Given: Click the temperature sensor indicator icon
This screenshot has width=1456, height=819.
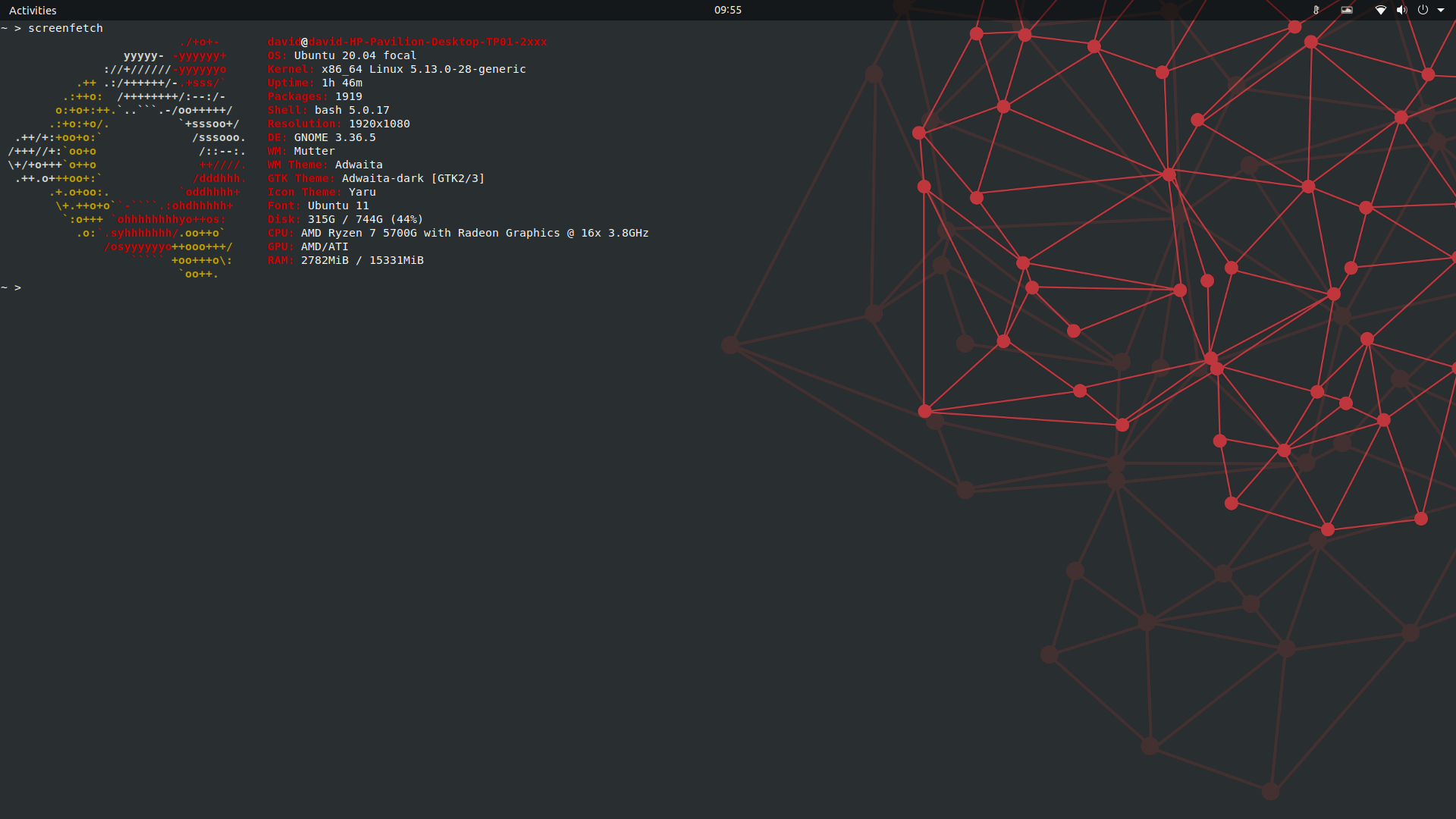Looking at the screenshot, I should coord(1316,10).
